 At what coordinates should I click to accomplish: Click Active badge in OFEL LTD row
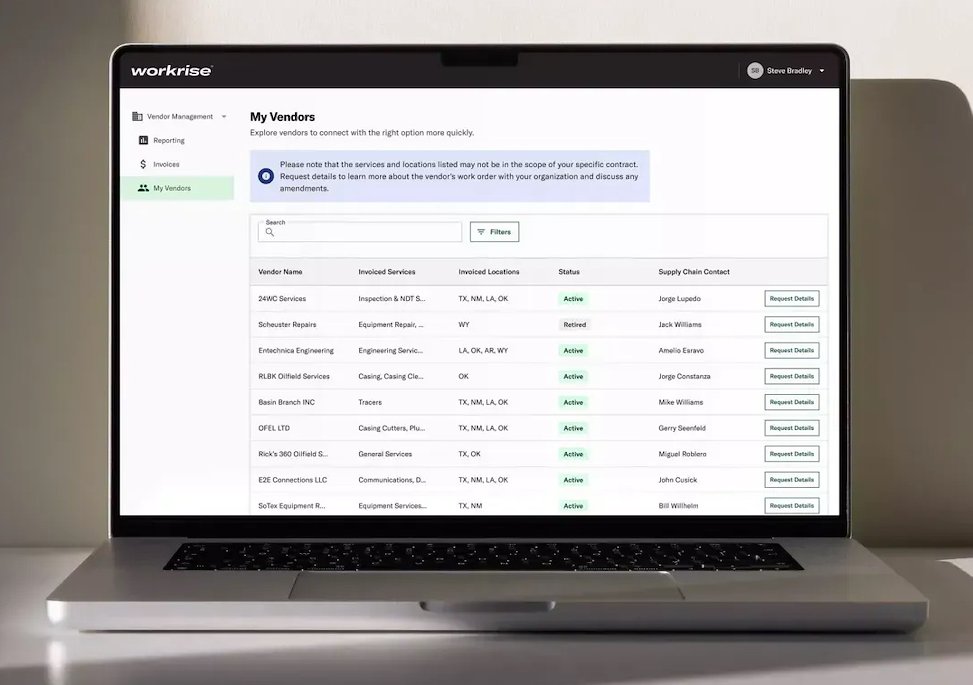point(573,428)
